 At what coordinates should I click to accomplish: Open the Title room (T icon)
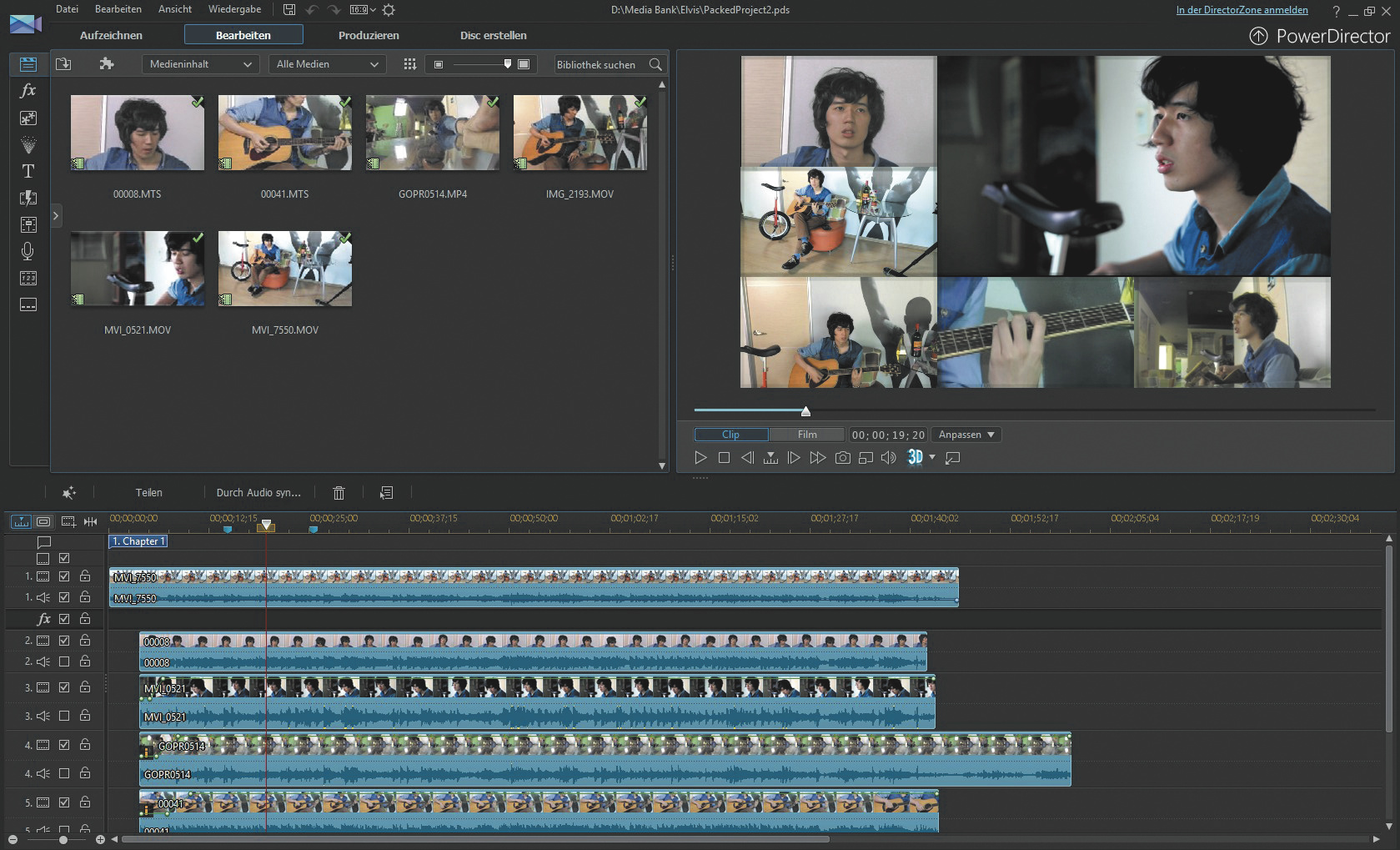[x=28, y=171]
